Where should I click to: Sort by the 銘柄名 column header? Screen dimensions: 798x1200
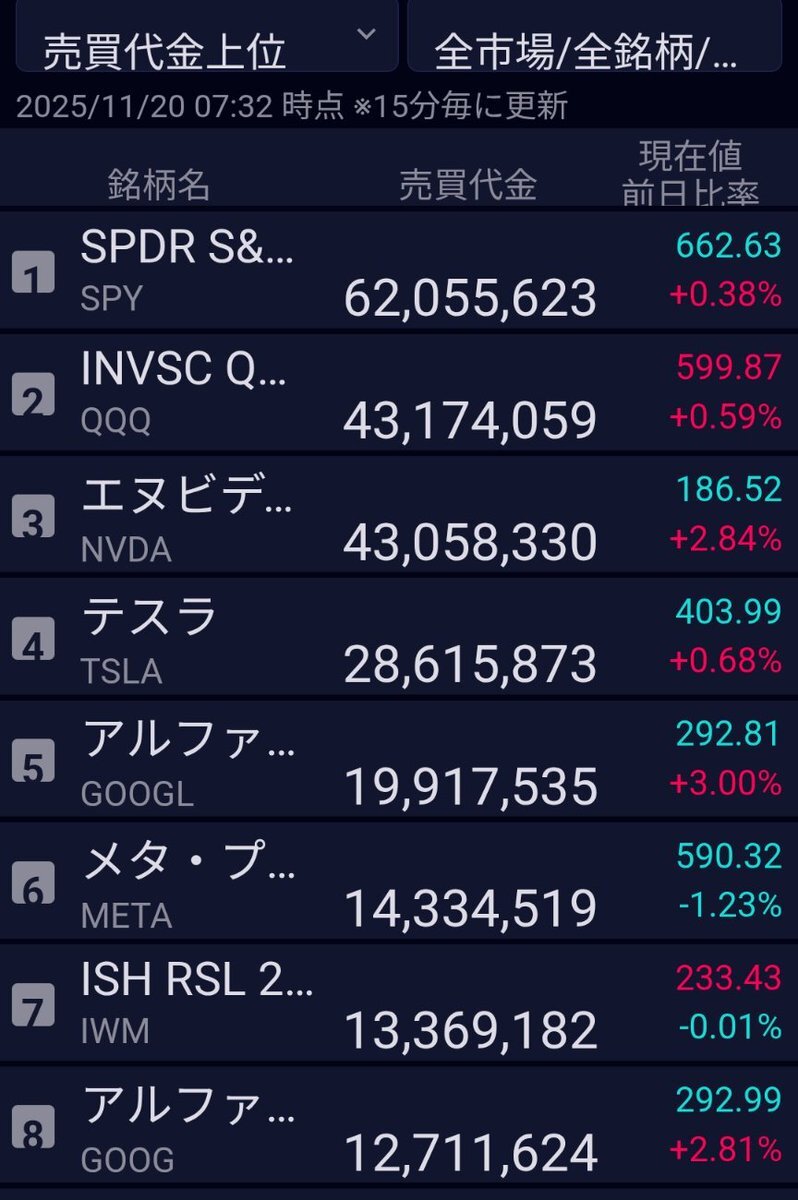point(159,184)
